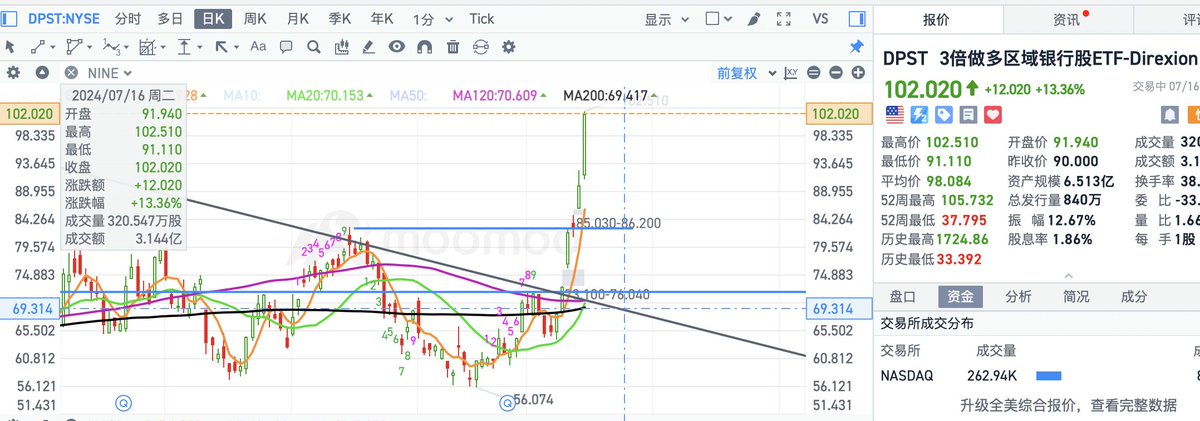Switch to 分析 analysis tab
The height and width of the screenshot is (421, 1200).
[x=1018, y=296]
